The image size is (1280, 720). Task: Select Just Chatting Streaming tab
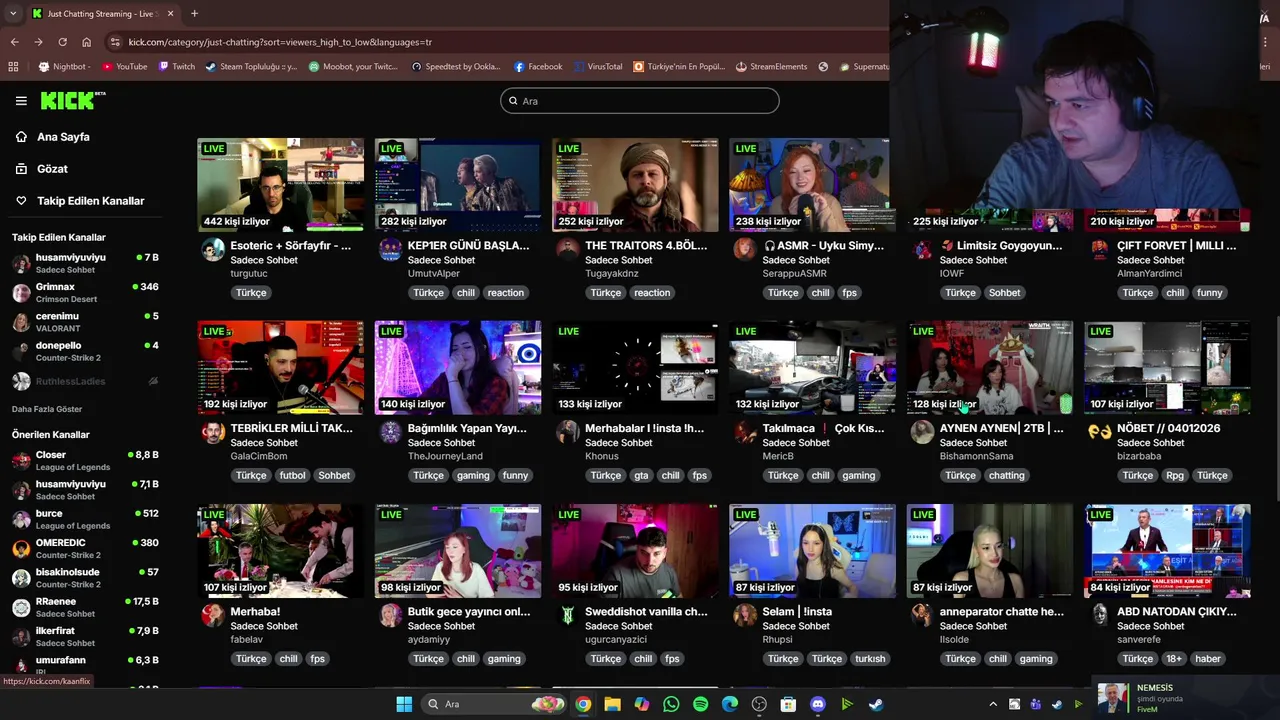(103, 14)
